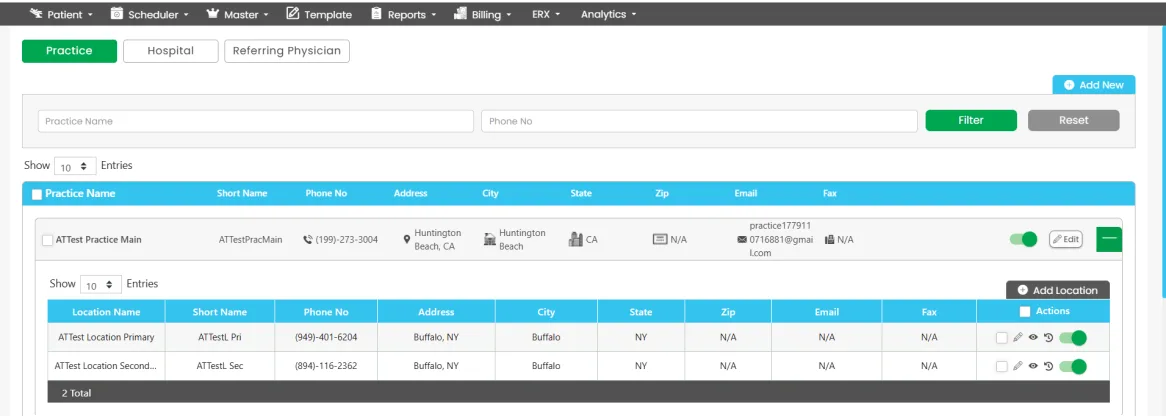
Task: Click the city building icon beside Huntington Beach
Action: [490, 240]
